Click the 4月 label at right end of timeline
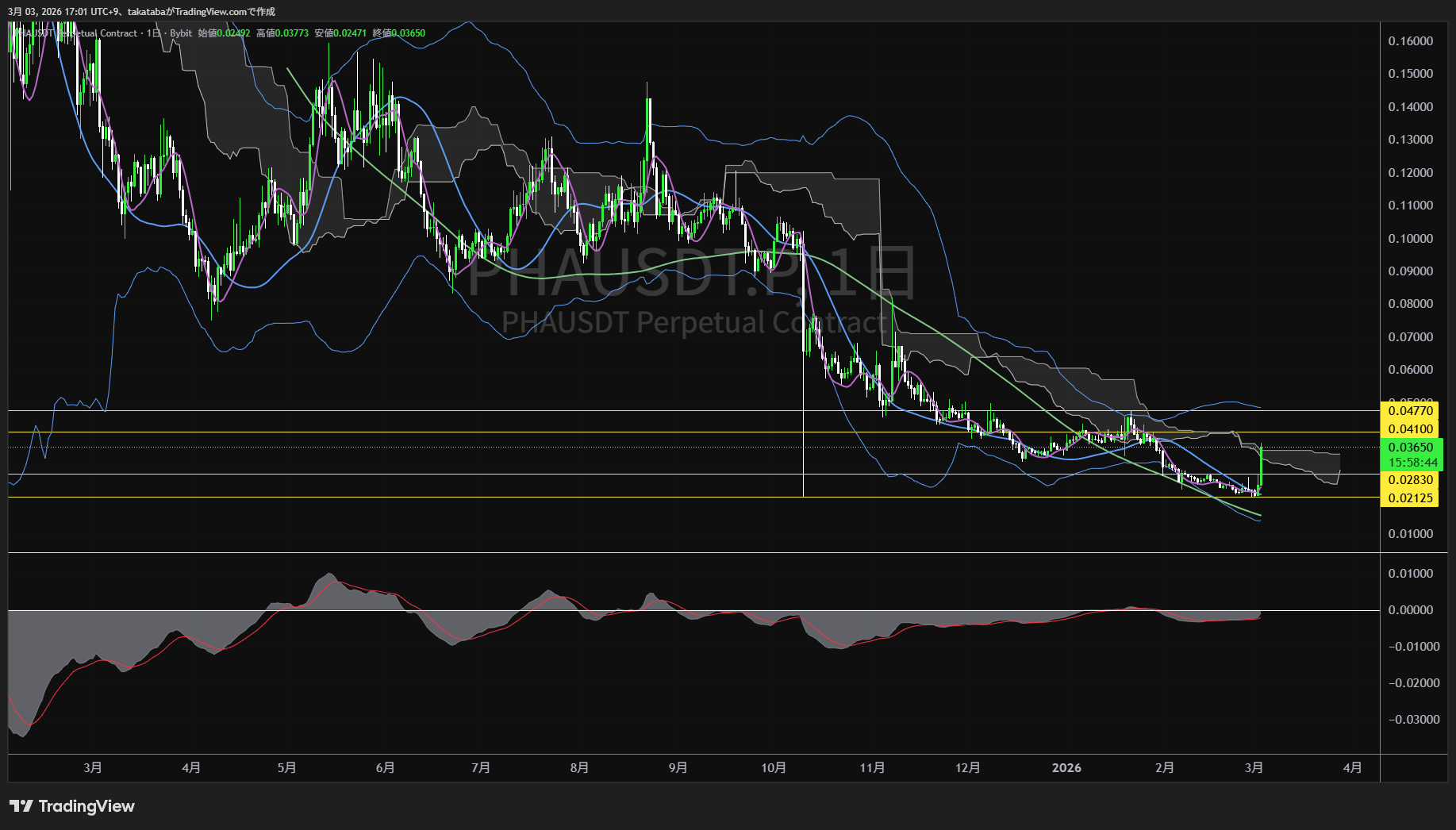Image resolution: width=1456 pixels, height=830 pixels. click(x=1352, y=767)
